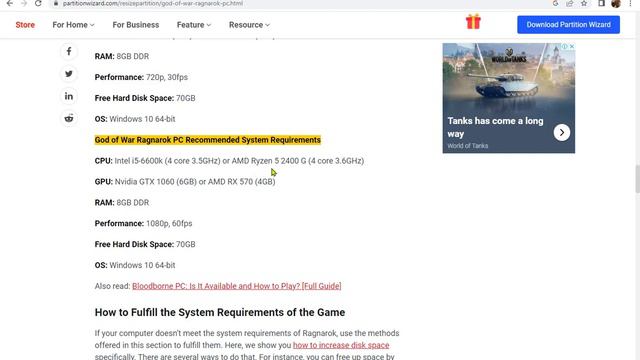The width and height of the screenshot is (640, 360).
Task: Click 'Tanks has come a long way' ad text
Action: click(495, 127)
